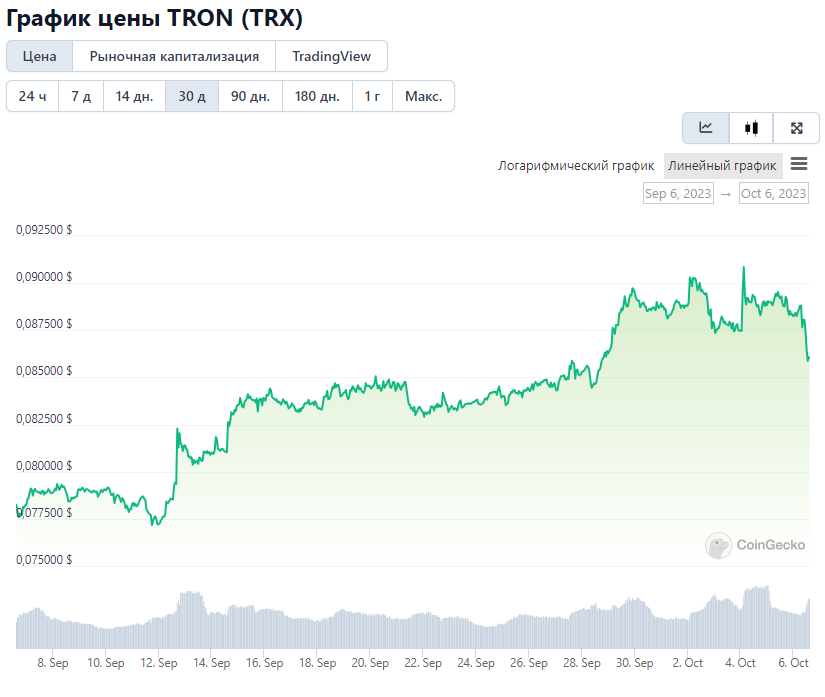The height and width of the screenshot is (697, 825).
Task: Edit the Oct 6, 2023 end date
Action: pos(773,194)
